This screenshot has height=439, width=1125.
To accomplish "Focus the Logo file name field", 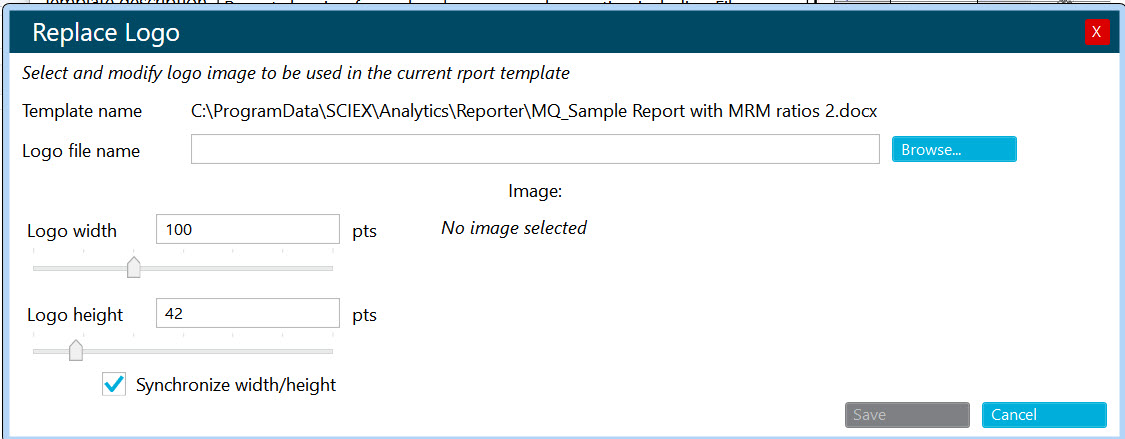I will click(535, 149).
